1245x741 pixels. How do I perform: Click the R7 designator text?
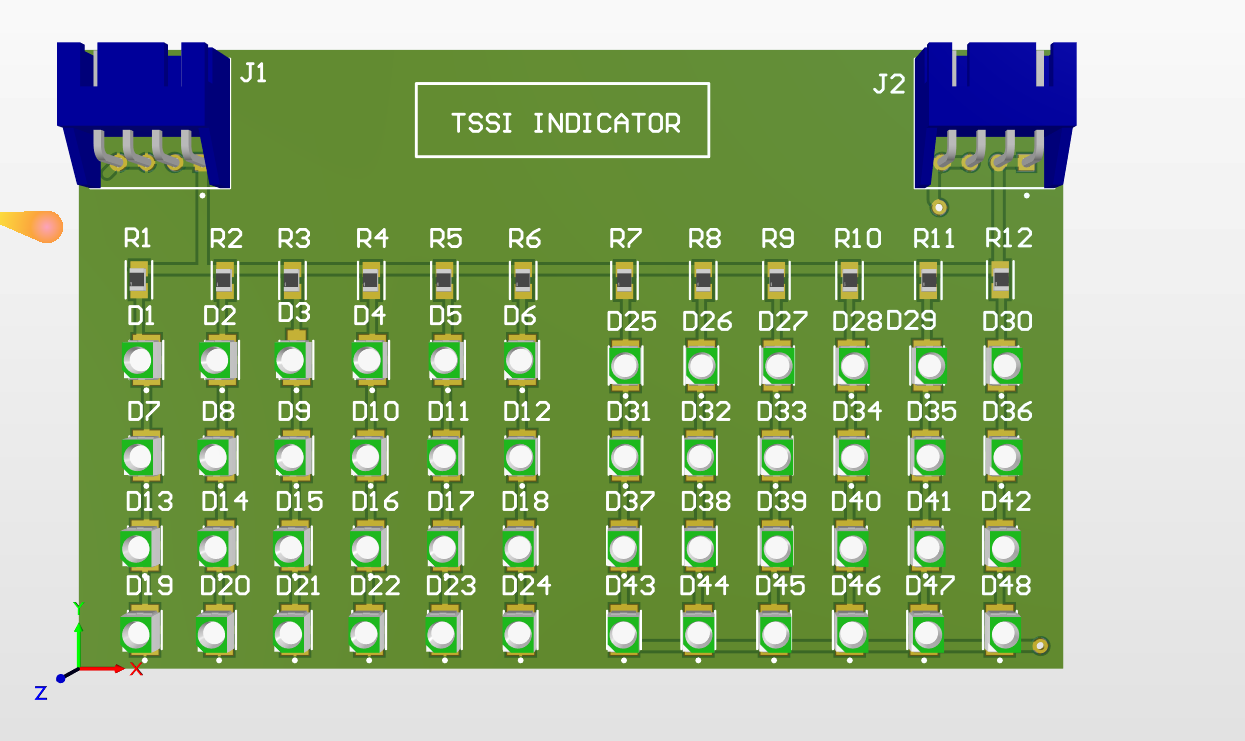tap(625, 239)
